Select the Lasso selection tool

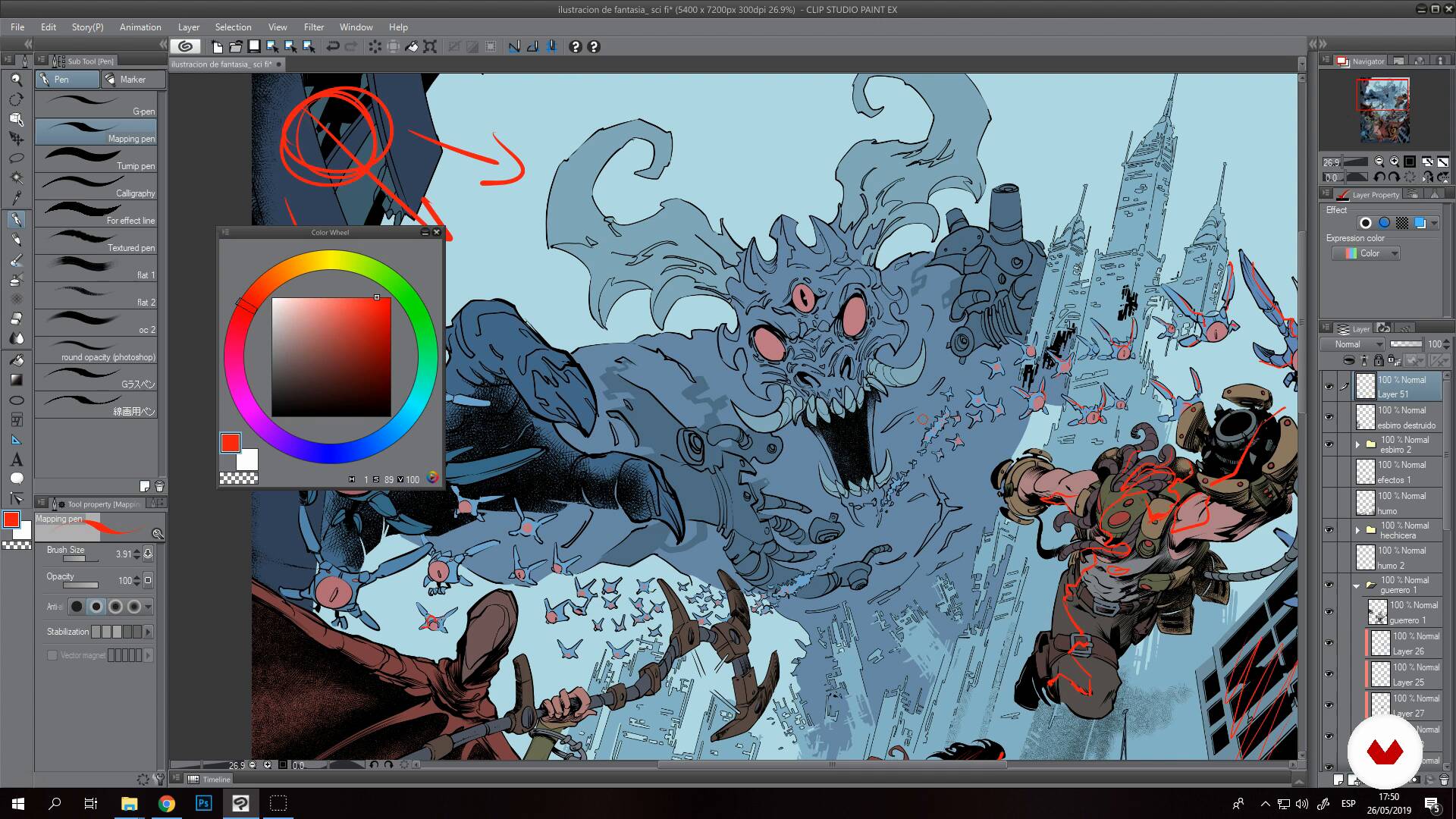[16, 158]
